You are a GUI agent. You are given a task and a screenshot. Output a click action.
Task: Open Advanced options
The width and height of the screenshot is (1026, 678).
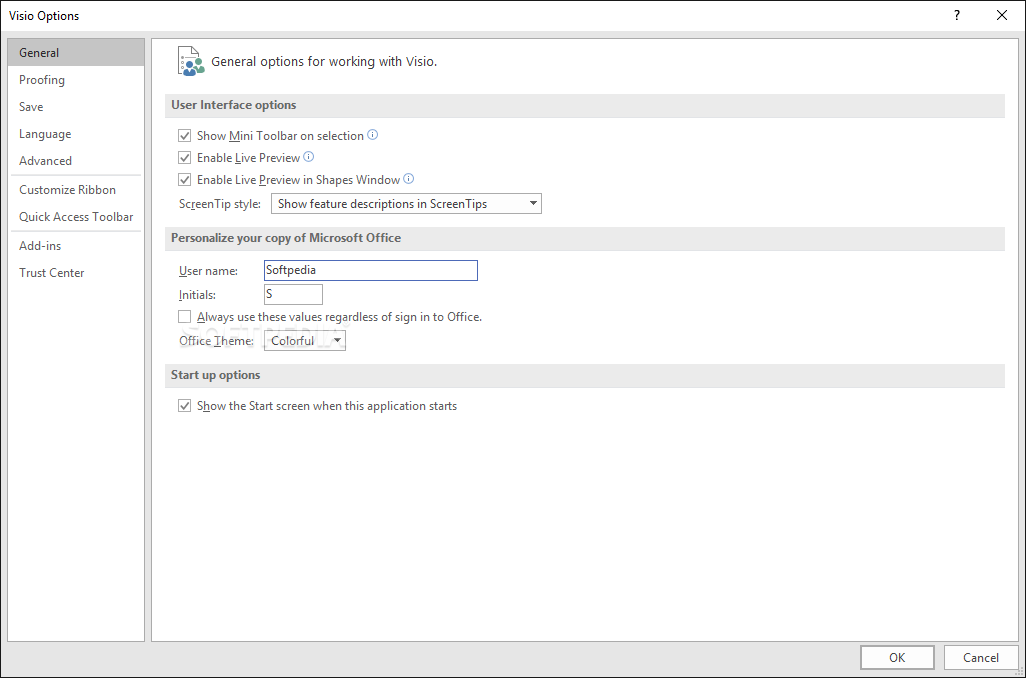[x=76, y=160]
